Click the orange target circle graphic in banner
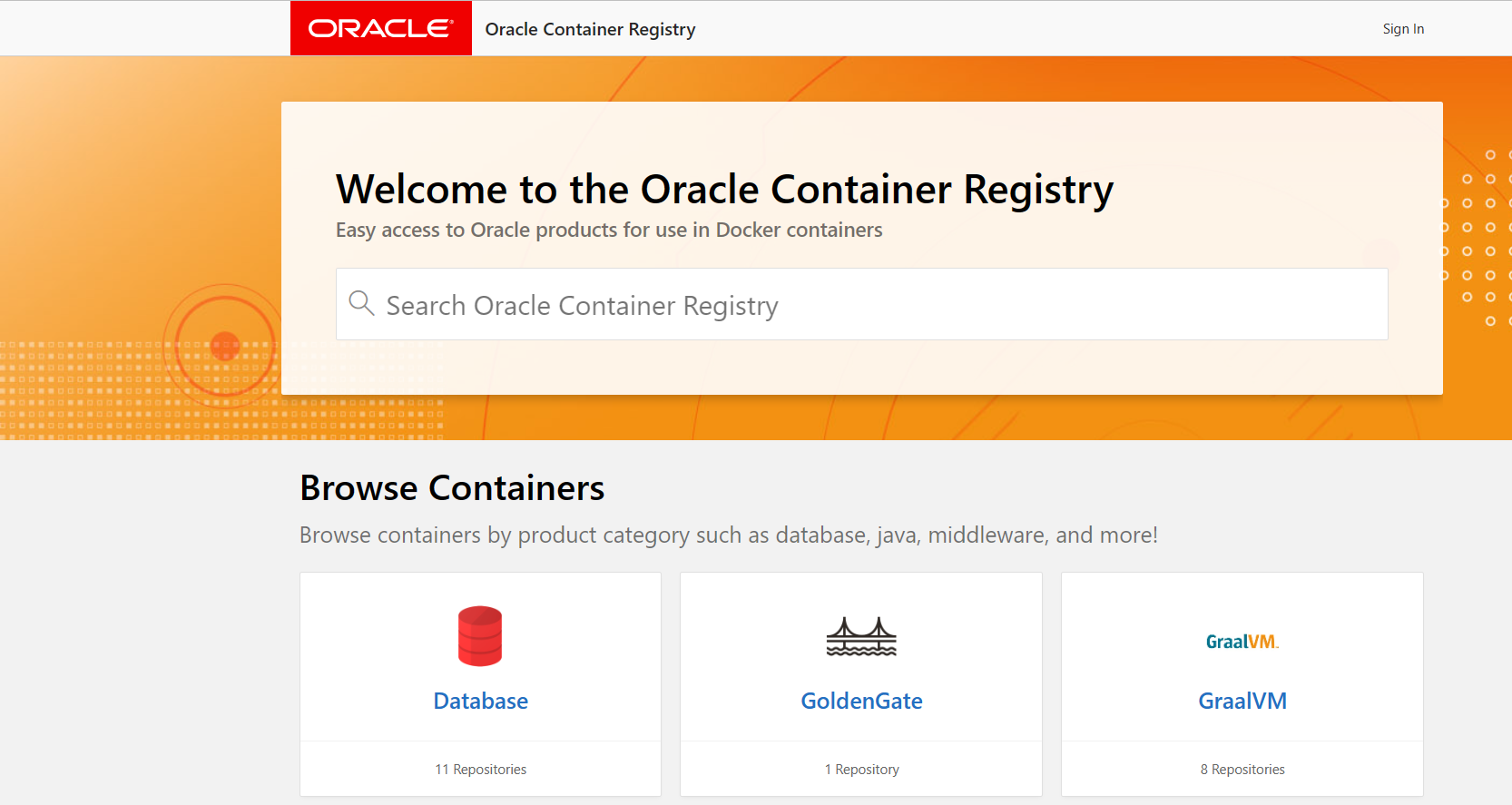 (x=224, y=346)
